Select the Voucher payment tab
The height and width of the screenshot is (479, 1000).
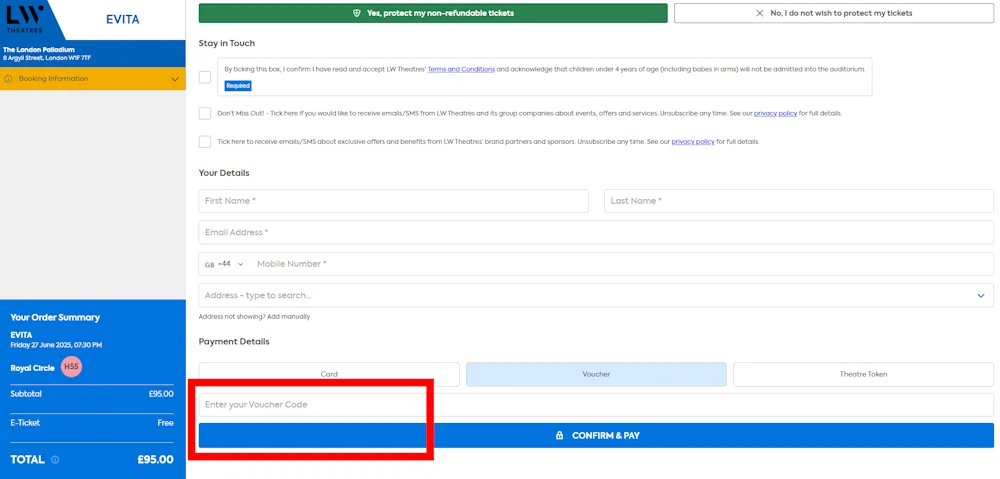point(596,374)
